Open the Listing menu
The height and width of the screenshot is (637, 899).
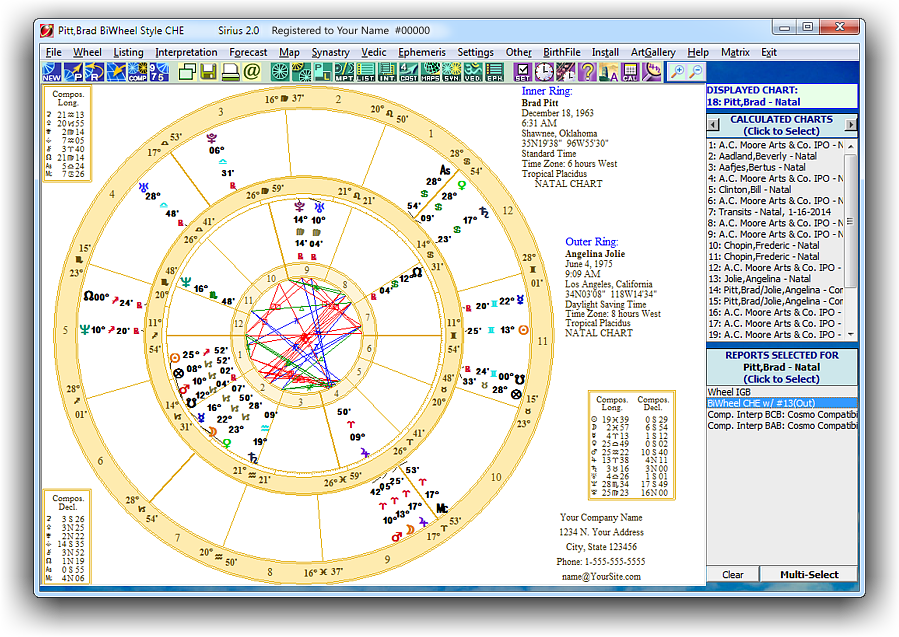click(128, 52)
